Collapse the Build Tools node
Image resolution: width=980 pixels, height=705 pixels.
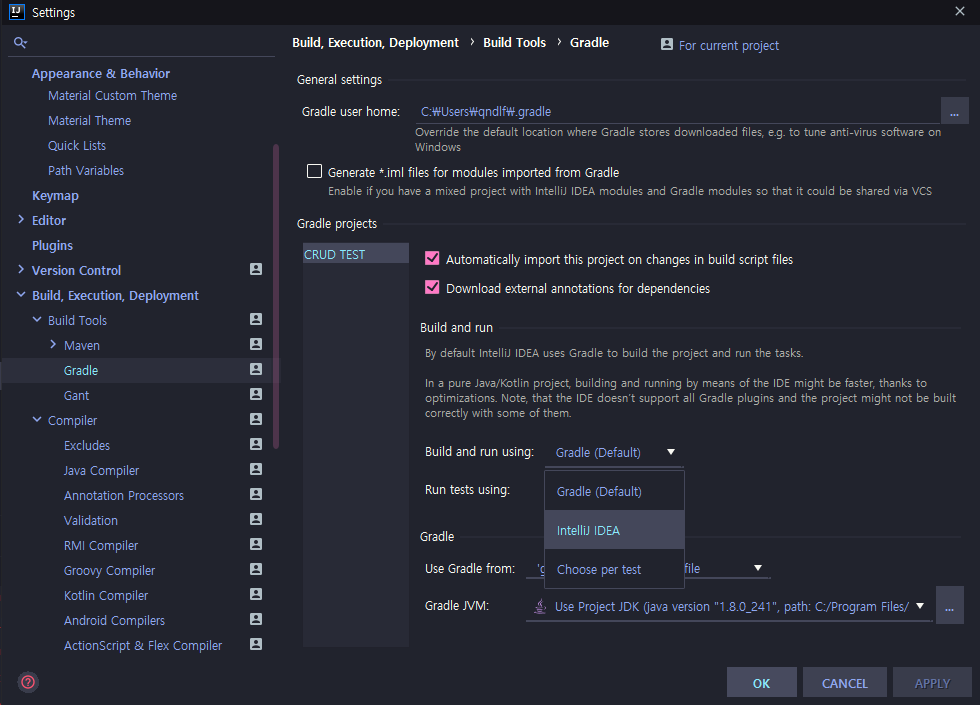click(x=37, y=319)
